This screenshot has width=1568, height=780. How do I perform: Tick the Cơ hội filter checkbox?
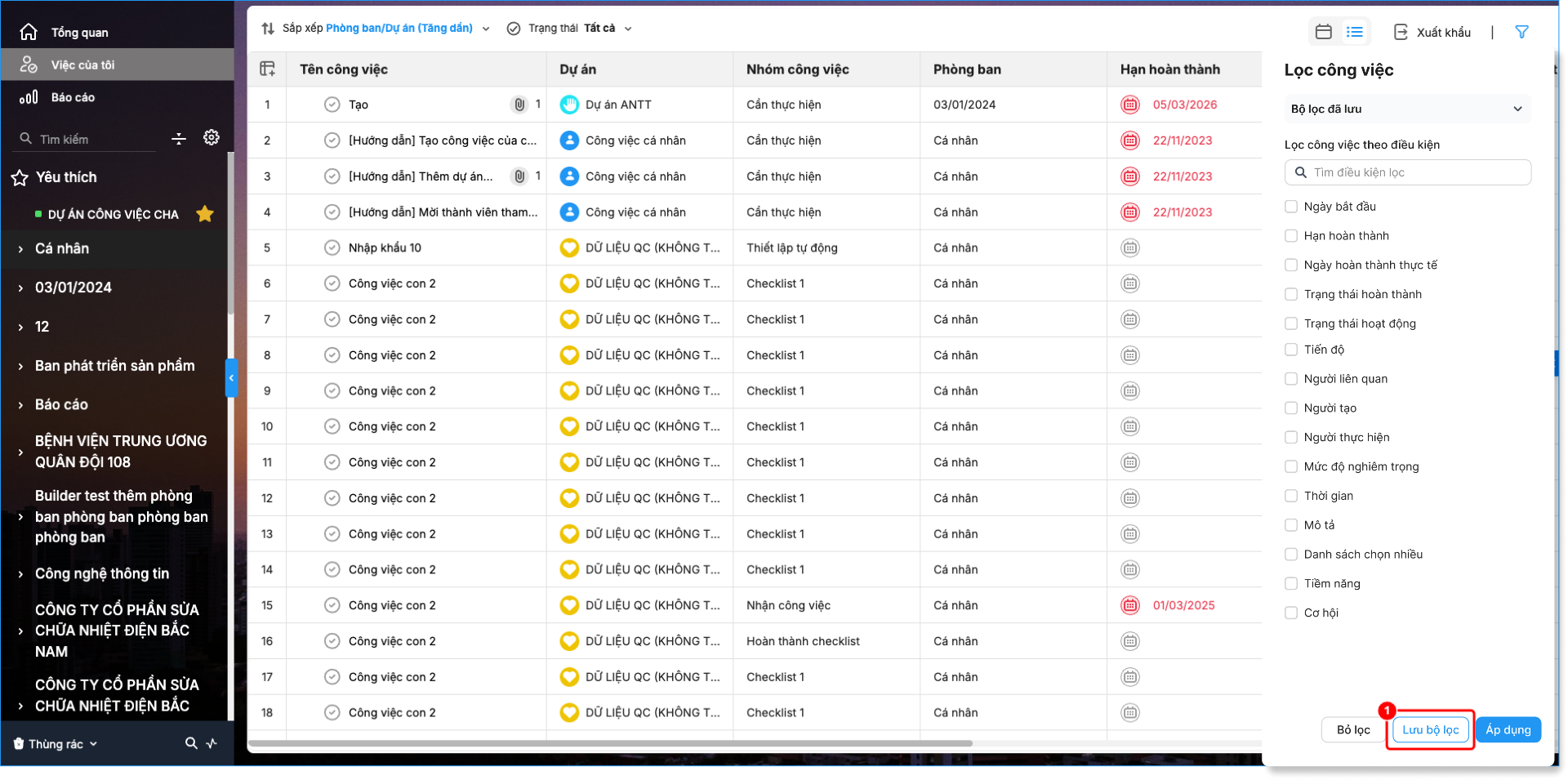[1291, 613]
